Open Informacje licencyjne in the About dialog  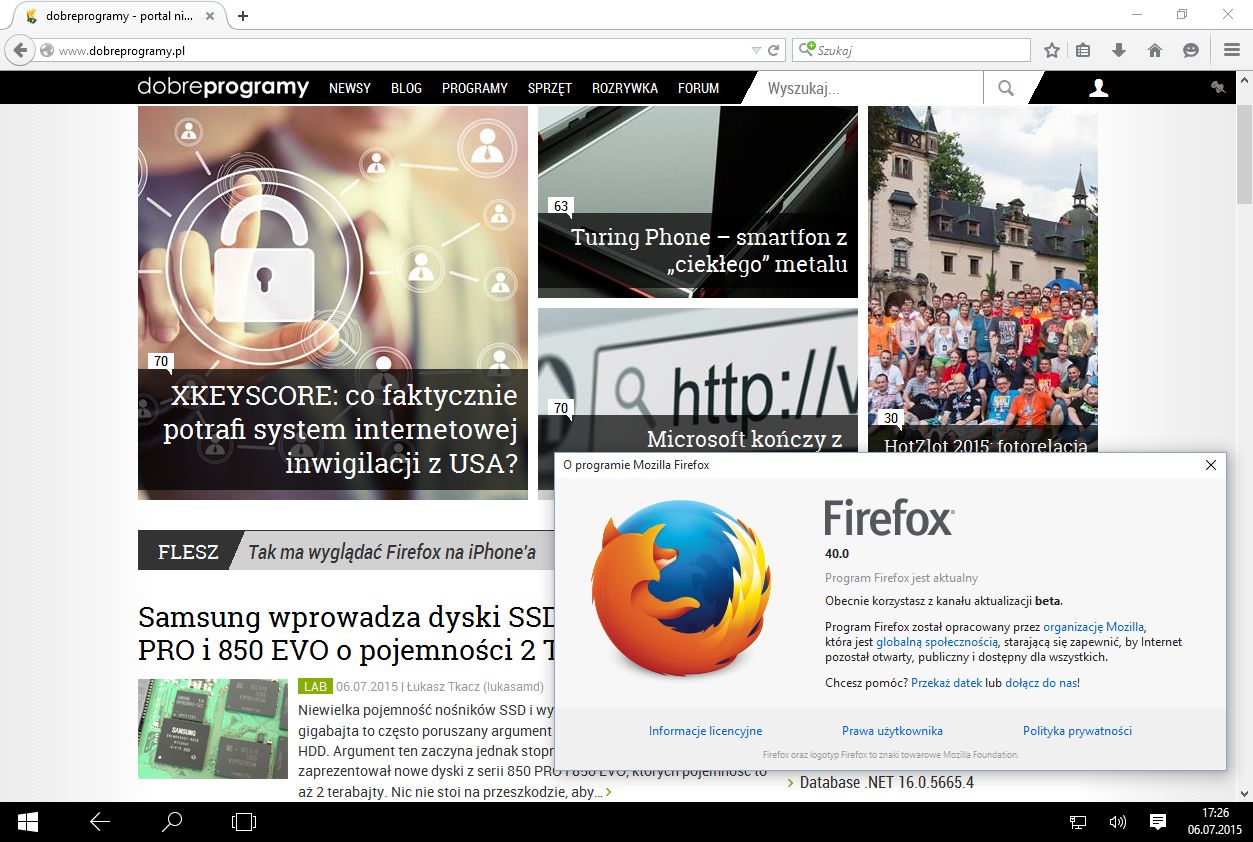[706, 731]
